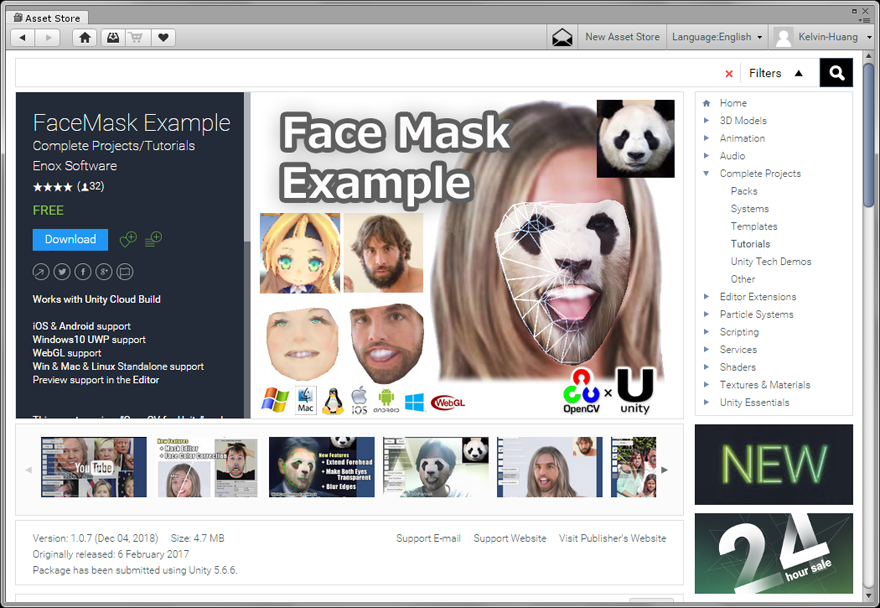This screenshot has width=880, height=608.
Task: Open the Mask Editor features thumbnail
Action: (x=208, y=467)
